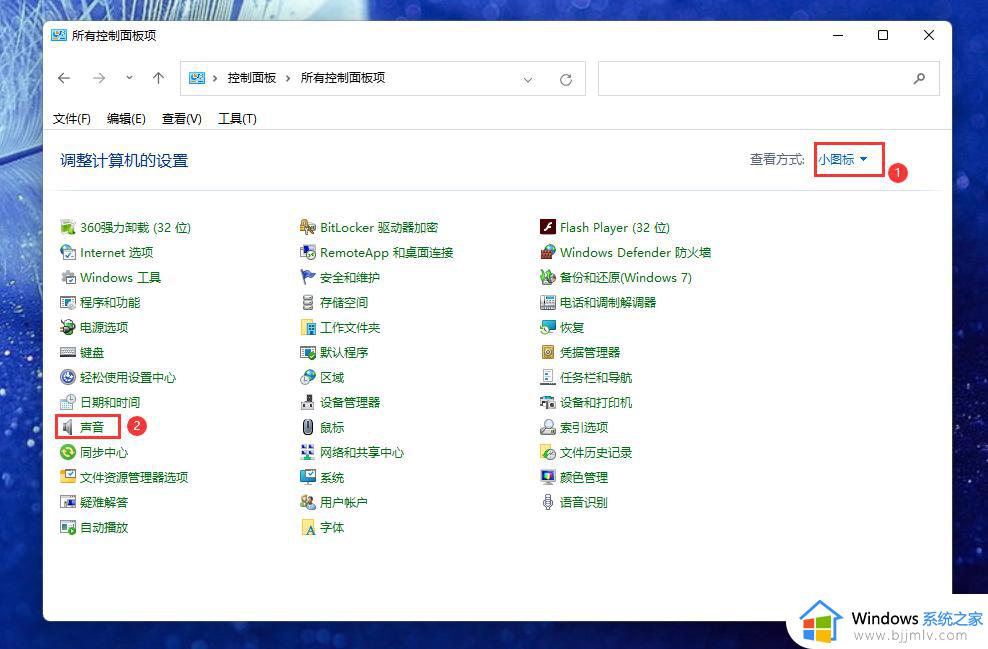
Task: Expand the address bar history dropdown
Action: [528, 79]
